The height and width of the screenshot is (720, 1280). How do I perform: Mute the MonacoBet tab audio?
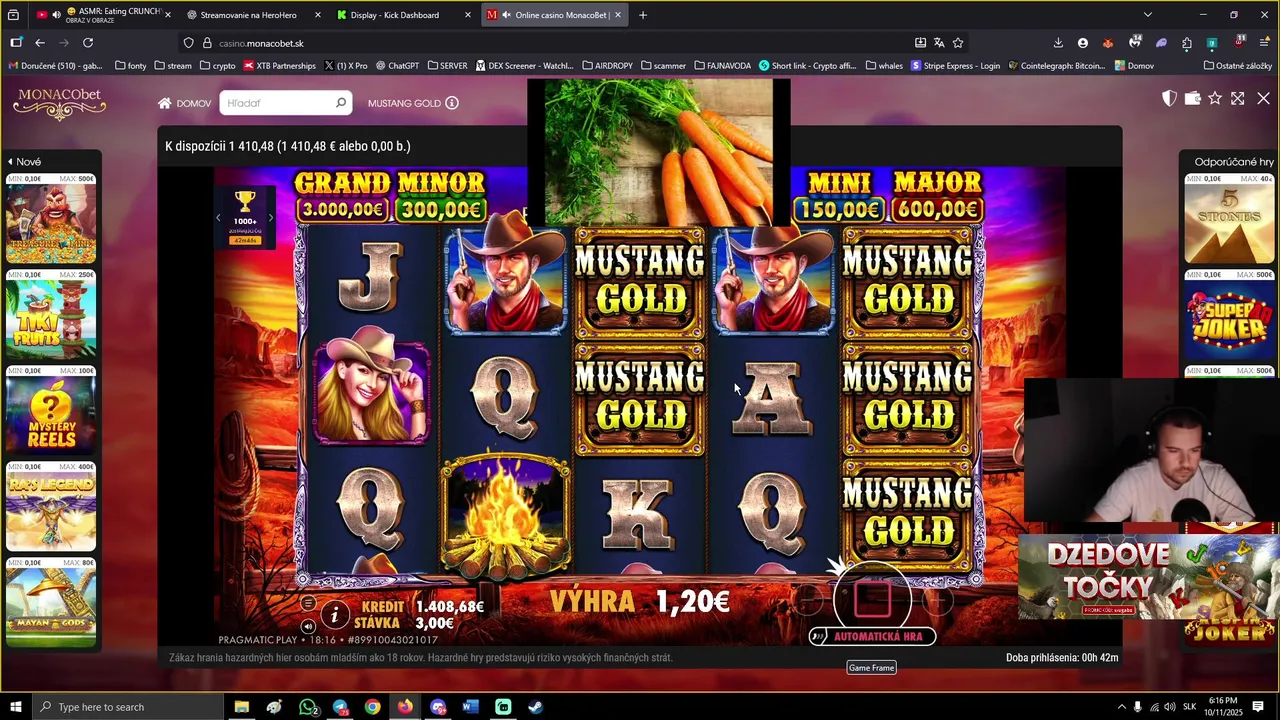(x=507, y=15)
